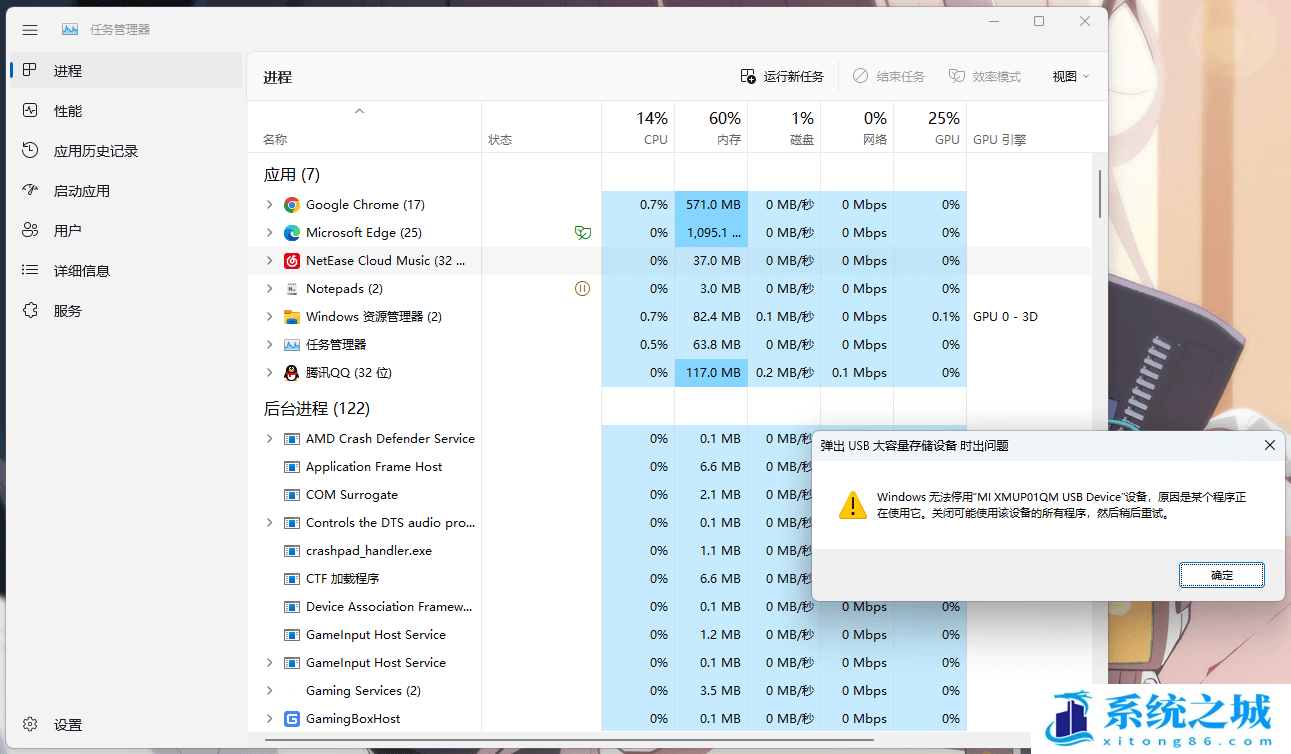Expand the 腾讯QQ process group
1291x754 pixels.
coord(269,373)
